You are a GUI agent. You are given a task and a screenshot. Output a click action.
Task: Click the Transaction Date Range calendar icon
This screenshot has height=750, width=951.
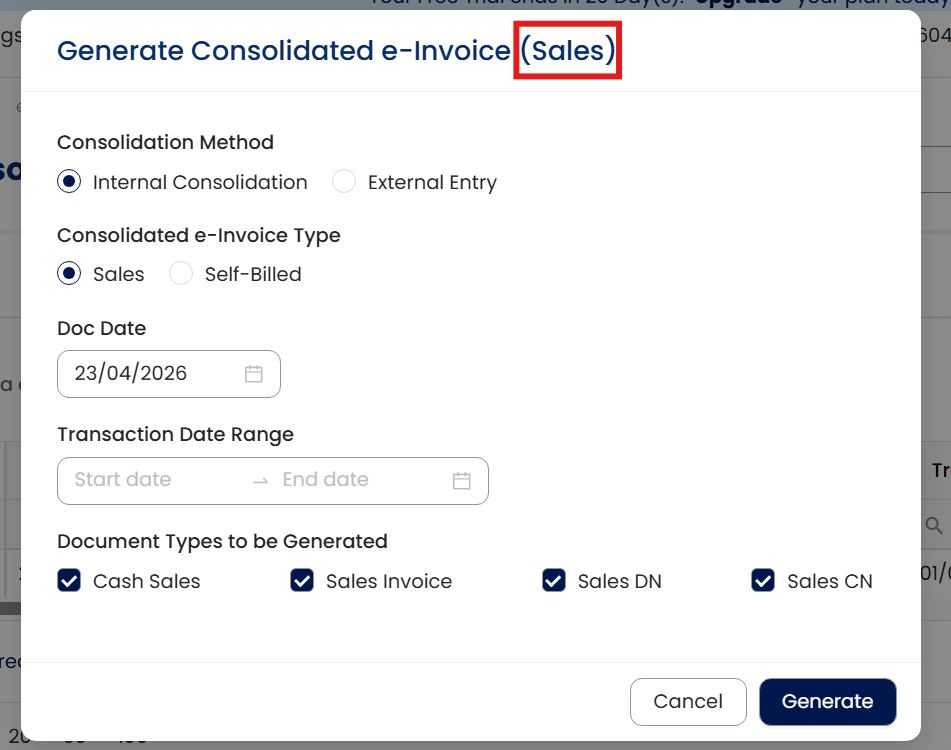[x=461, y=481]
